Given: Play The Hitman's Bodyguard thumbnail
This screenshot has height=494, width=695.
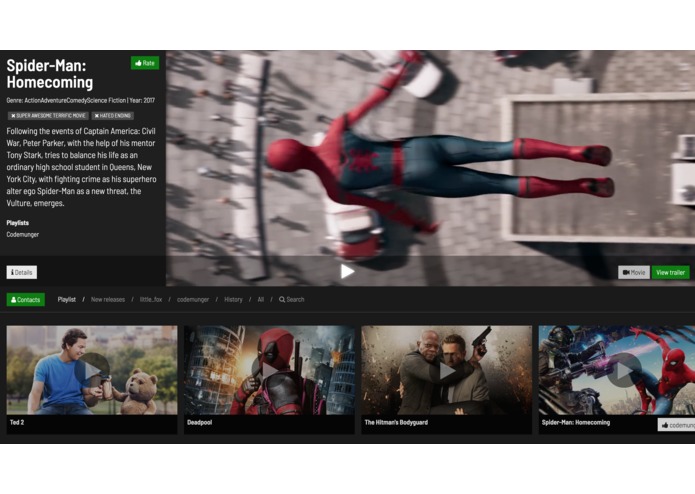Looking at the screenshot, I should point(446,370).
